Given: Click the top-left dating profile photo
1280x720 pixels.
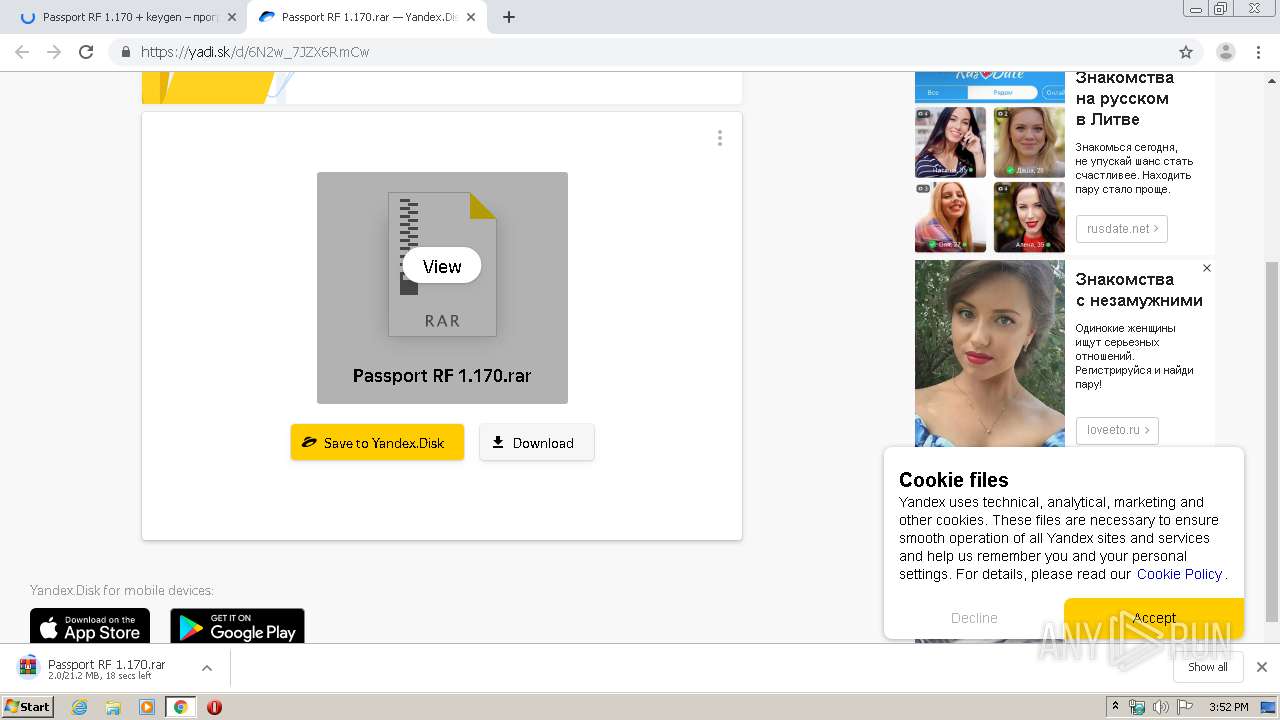Looking at the screenshot, I should click(950, 142).
